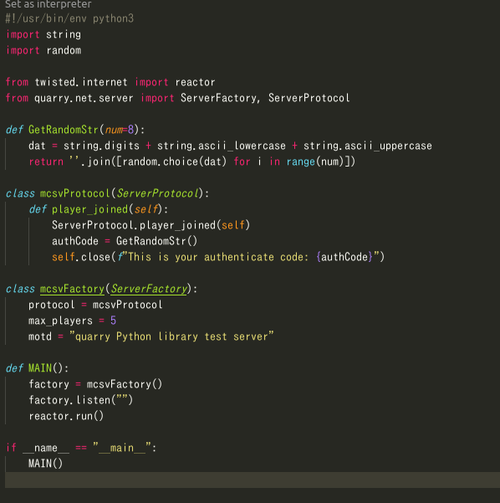500x503 pixels.
Task: Click the 'import string' line
Action: [44, 34]
